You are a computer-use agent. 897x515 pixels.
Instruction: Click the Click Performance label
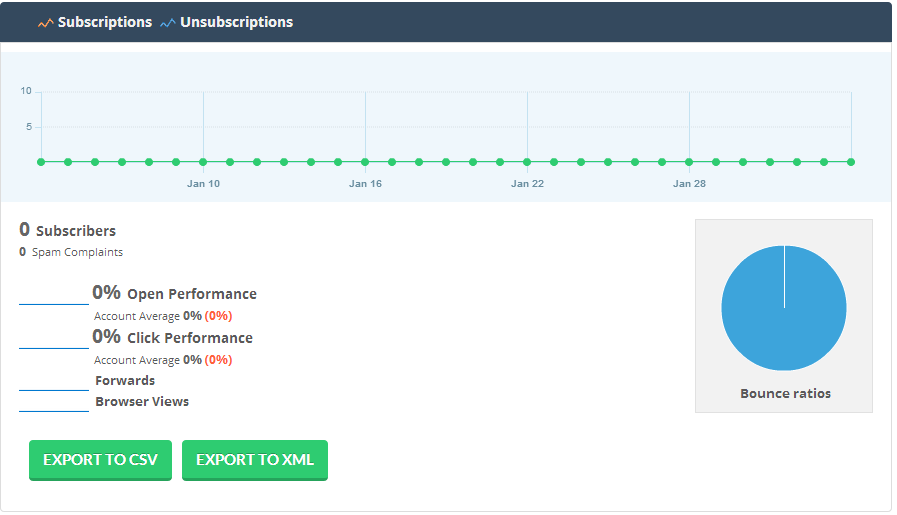coord(189,338)
